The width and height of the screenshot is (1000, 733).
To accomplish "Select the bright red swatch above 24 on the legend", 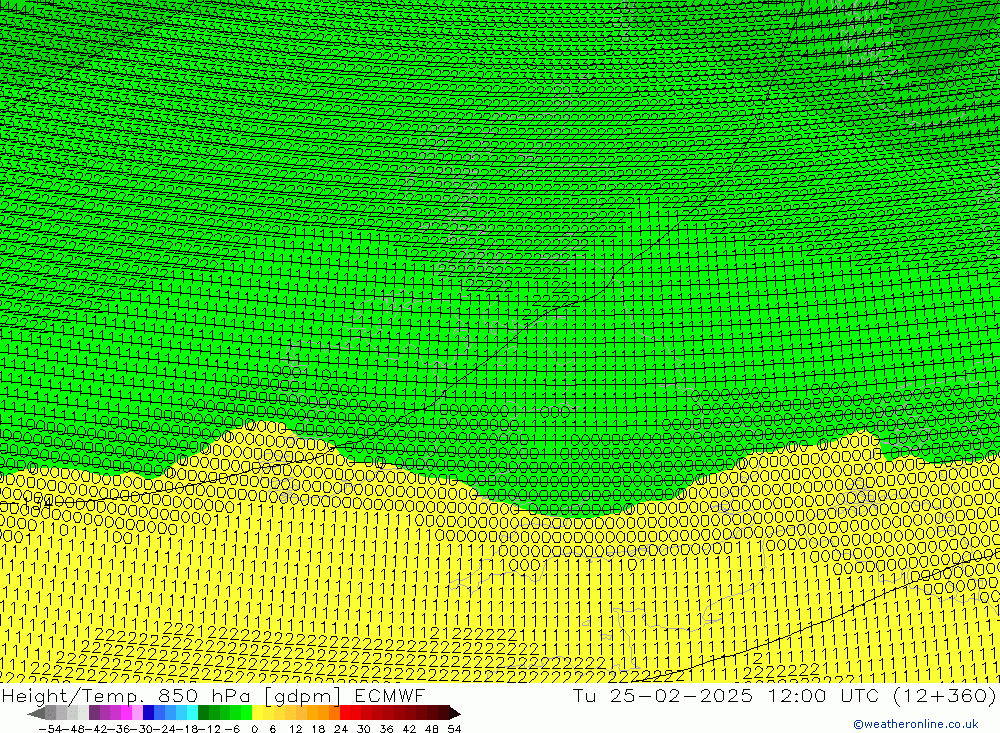I will 345,713.
